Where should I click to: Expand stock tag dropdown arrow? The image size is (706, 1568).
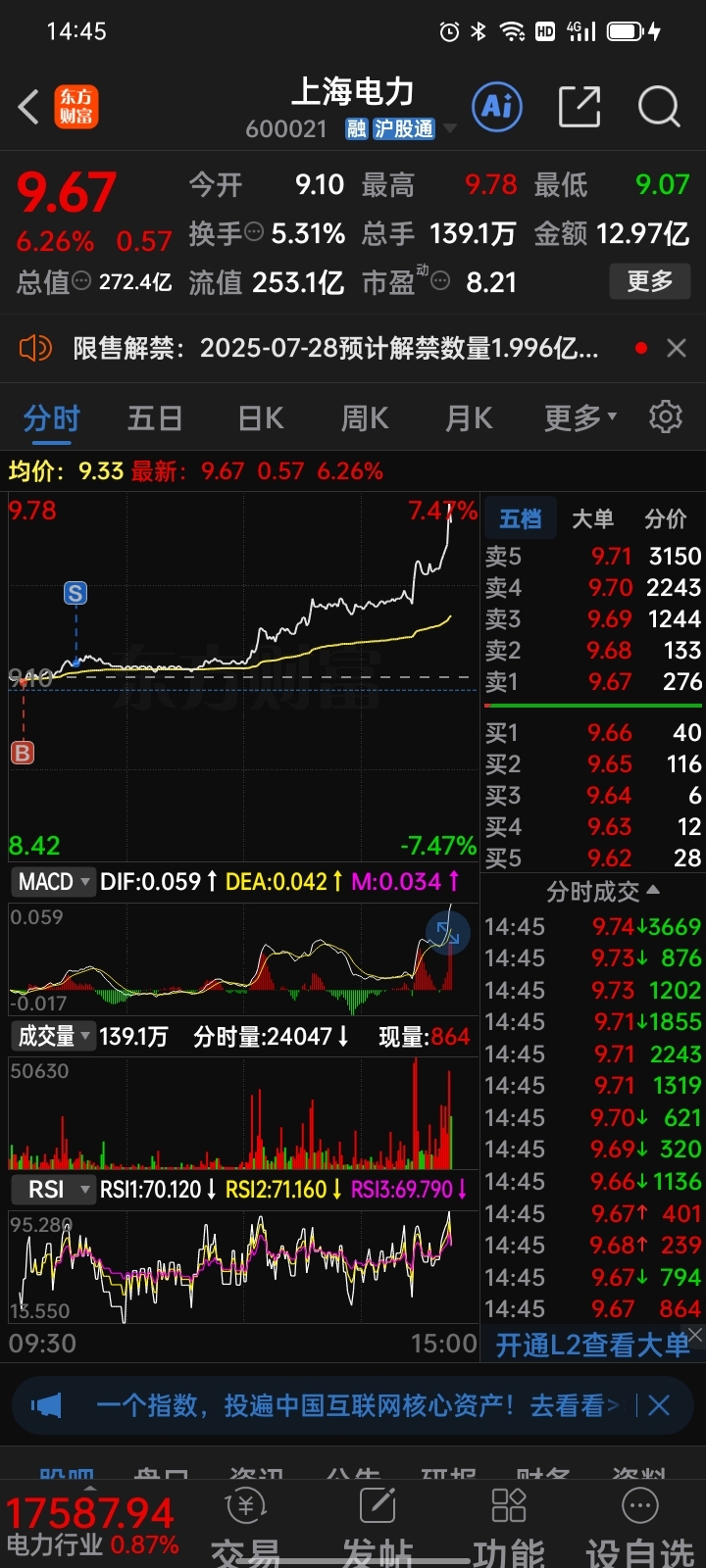tap(449, 129)
